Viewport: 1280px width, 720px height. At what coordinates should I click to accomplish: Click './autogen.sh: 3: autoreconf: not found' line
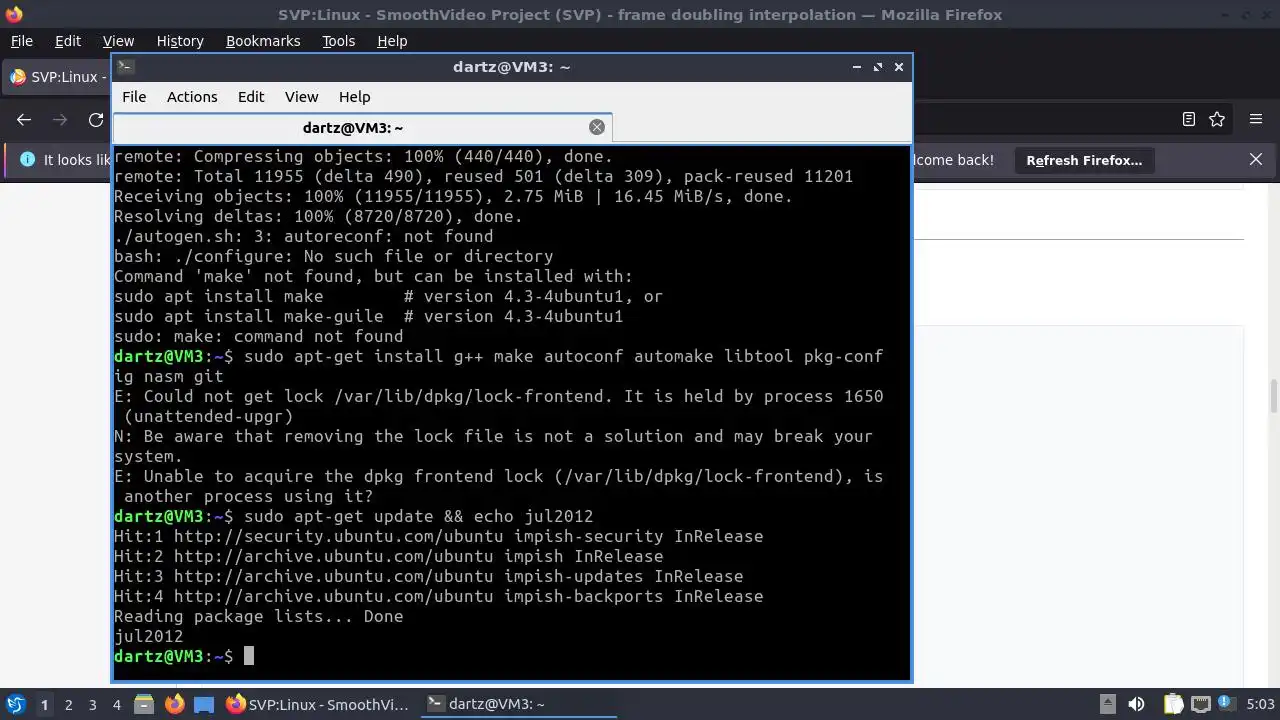tap(303, 236)
